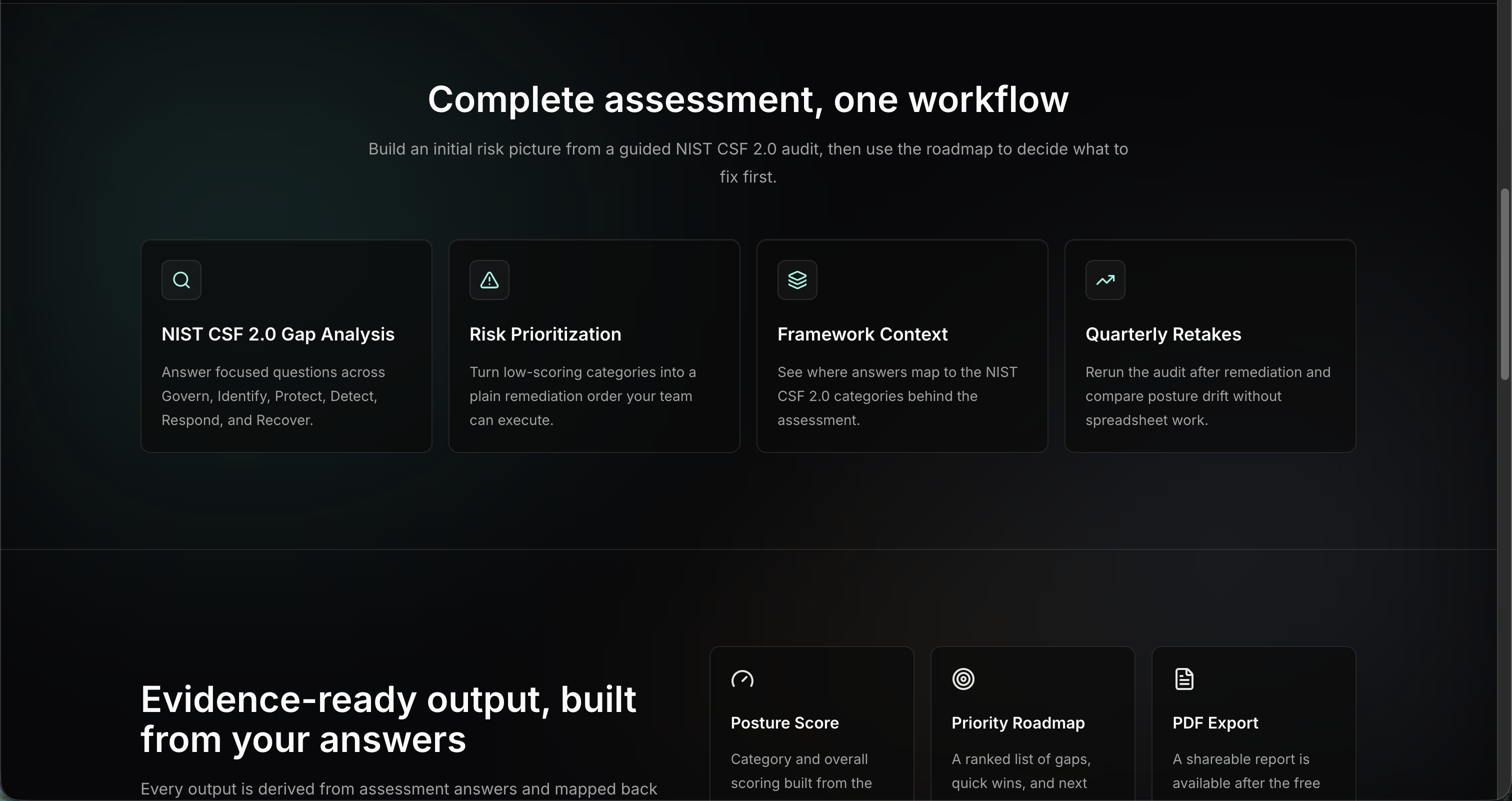Screen dimensions: 1512x801
Task: Click the gauge icon above Posture Score
Action: pyautogui.click(x=742, y=679)
